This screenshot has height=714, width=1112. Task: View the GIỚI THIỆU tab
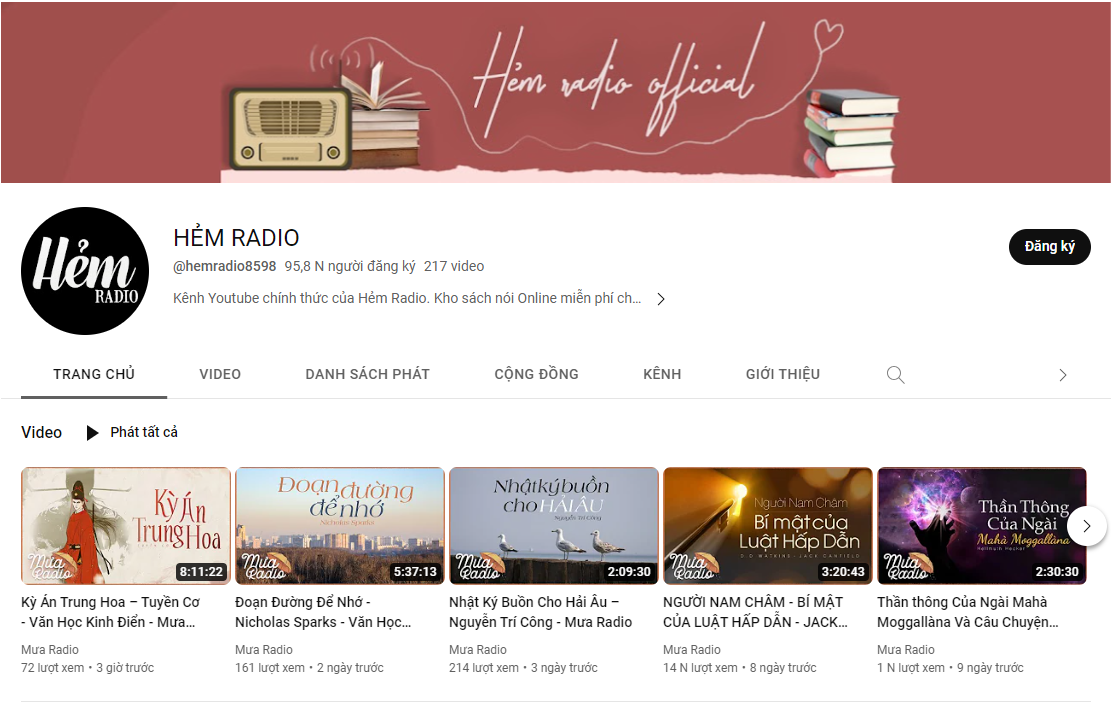point(782,374)
